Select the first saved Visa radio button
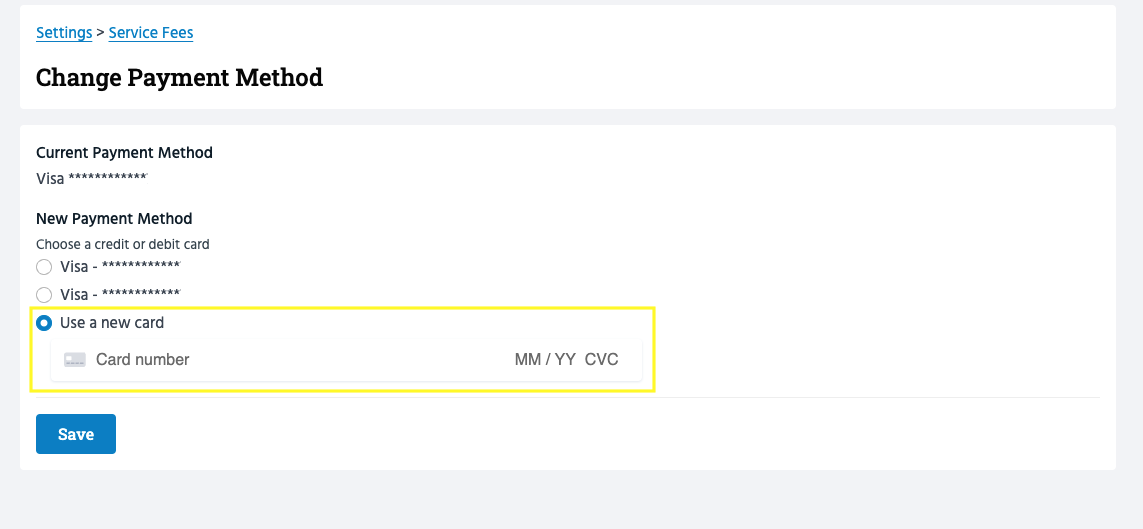Viewport: 1143px width, 529px height. click(x=44, y=267)
